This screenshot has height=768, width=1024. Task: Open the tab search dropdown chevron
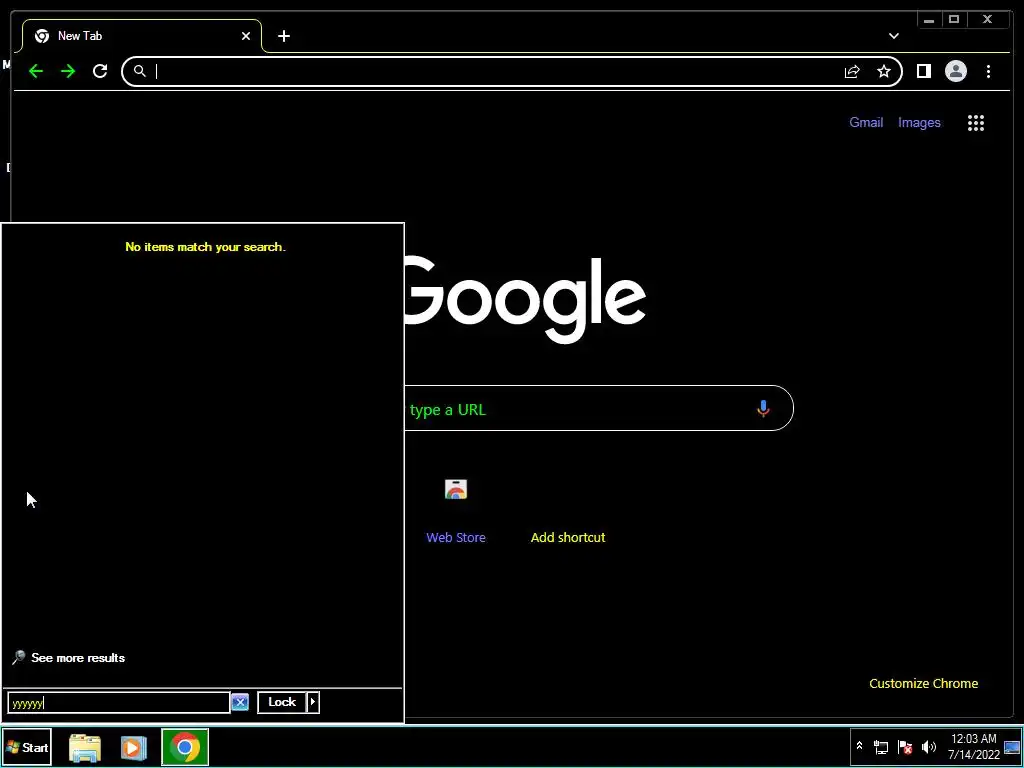(x=893, y=36)
